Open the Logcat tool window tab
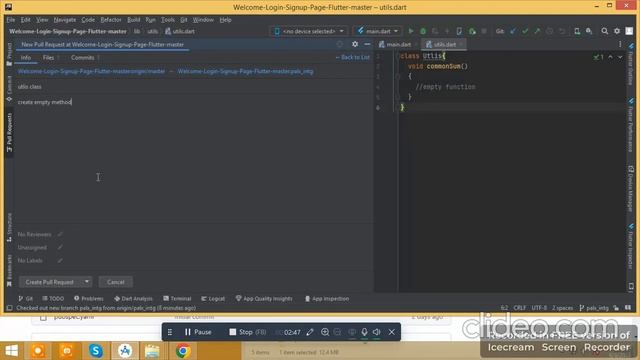 point(213,299)
